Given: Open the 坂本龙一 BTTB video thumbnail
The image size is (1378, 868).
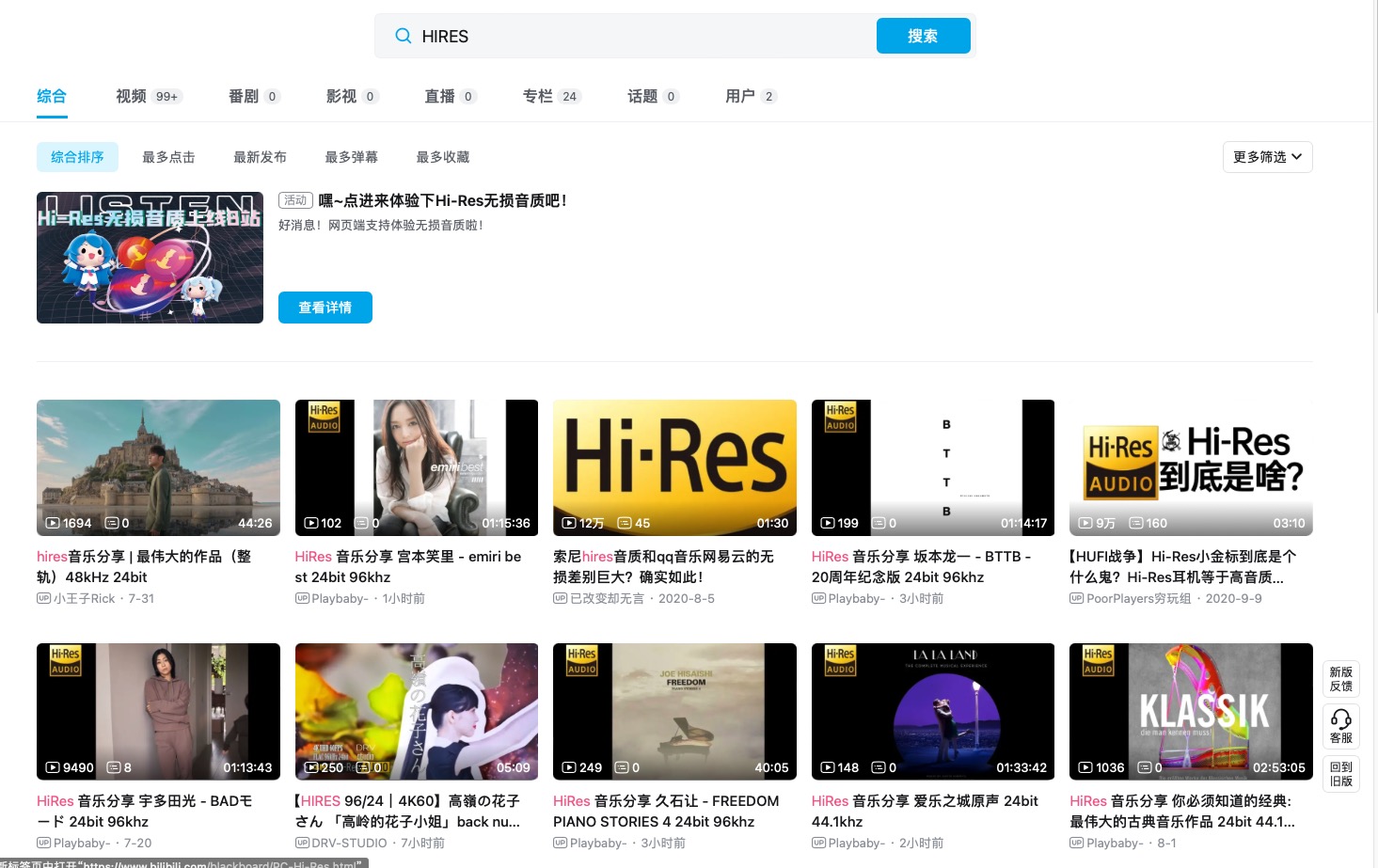Looking at the screenshot, I should point(933,467).
